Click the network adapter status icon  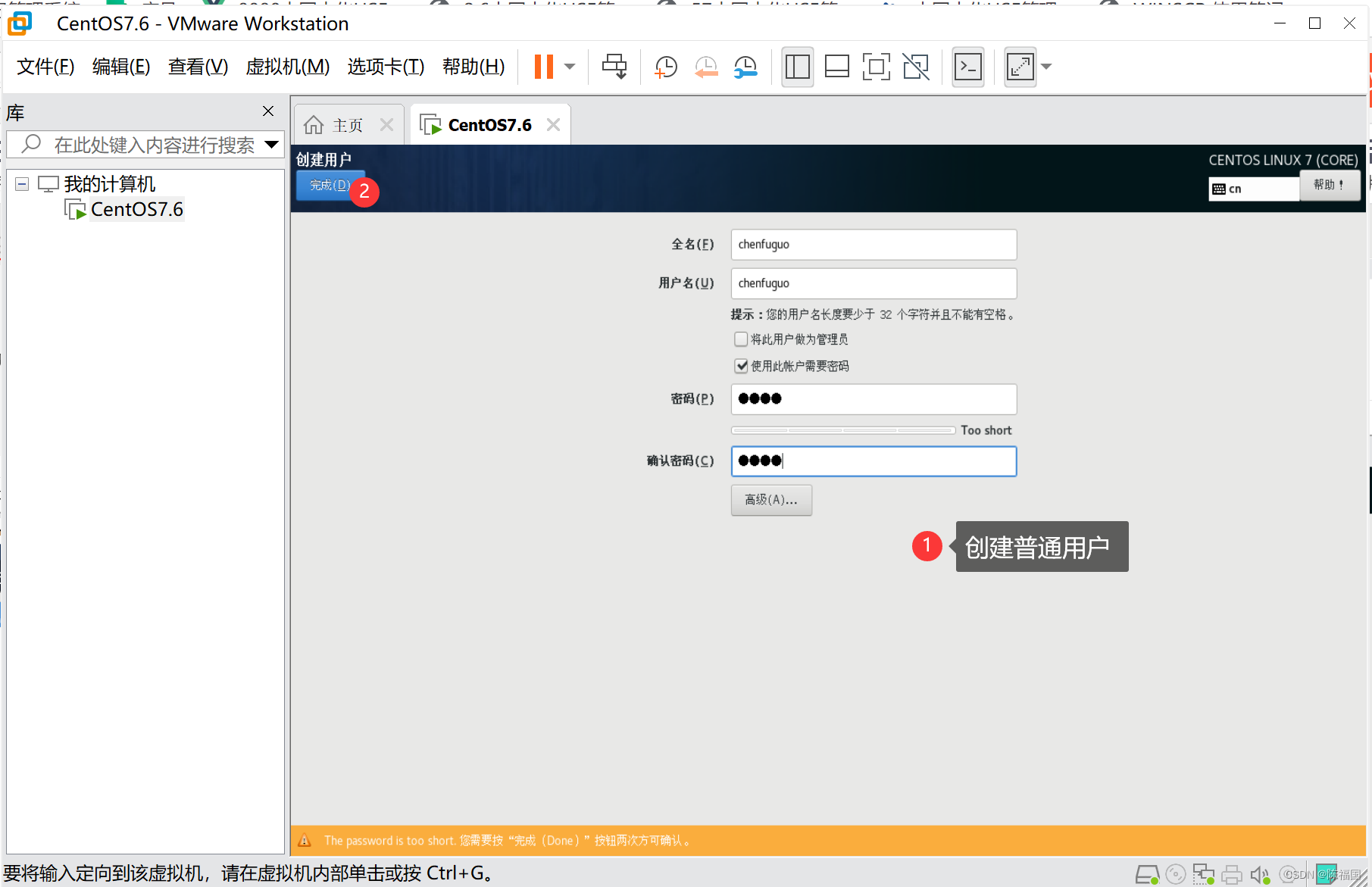coord(1203,875)
